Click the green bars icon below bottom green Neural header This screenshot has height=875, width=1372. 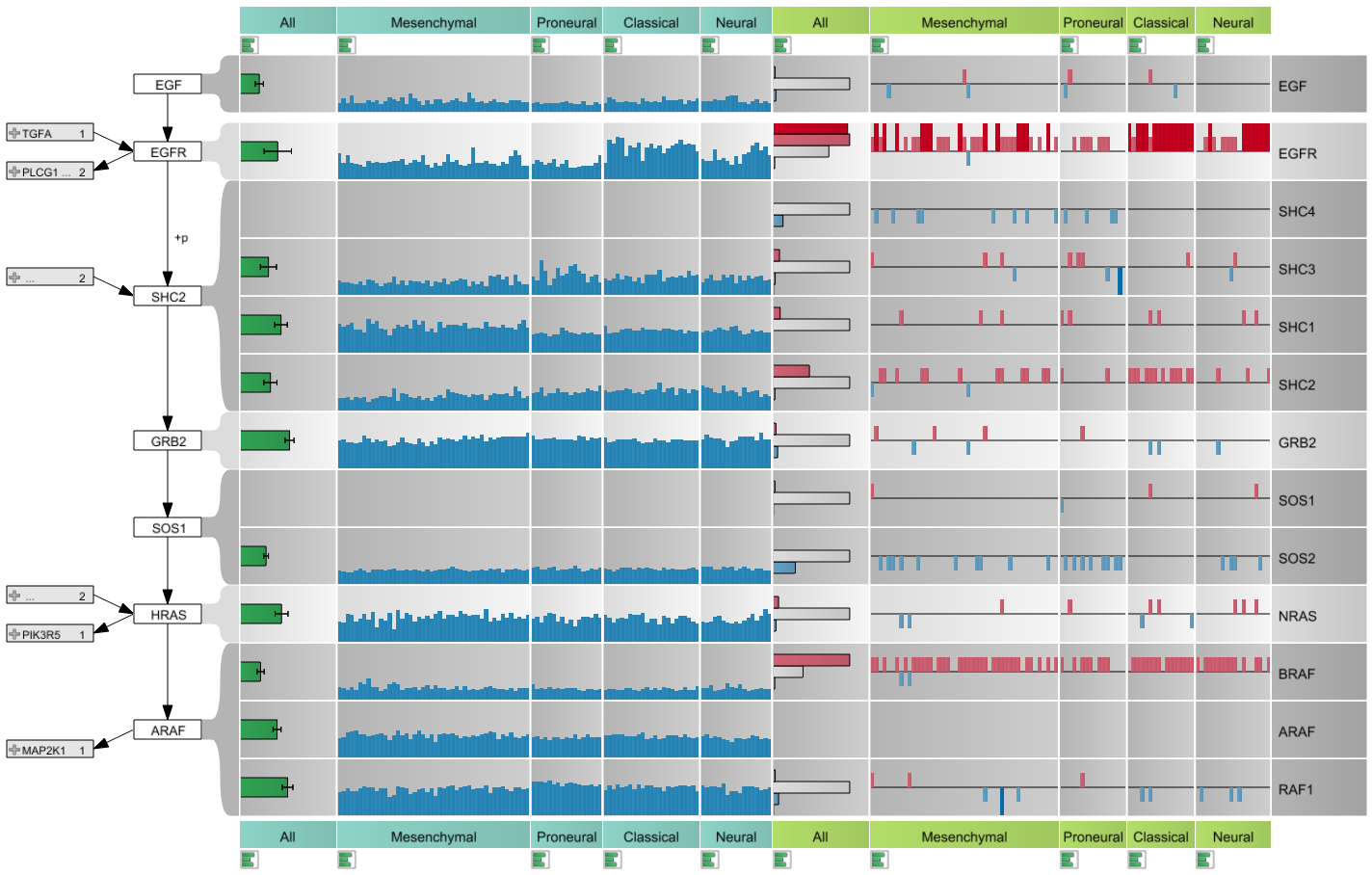(1204, 859)
